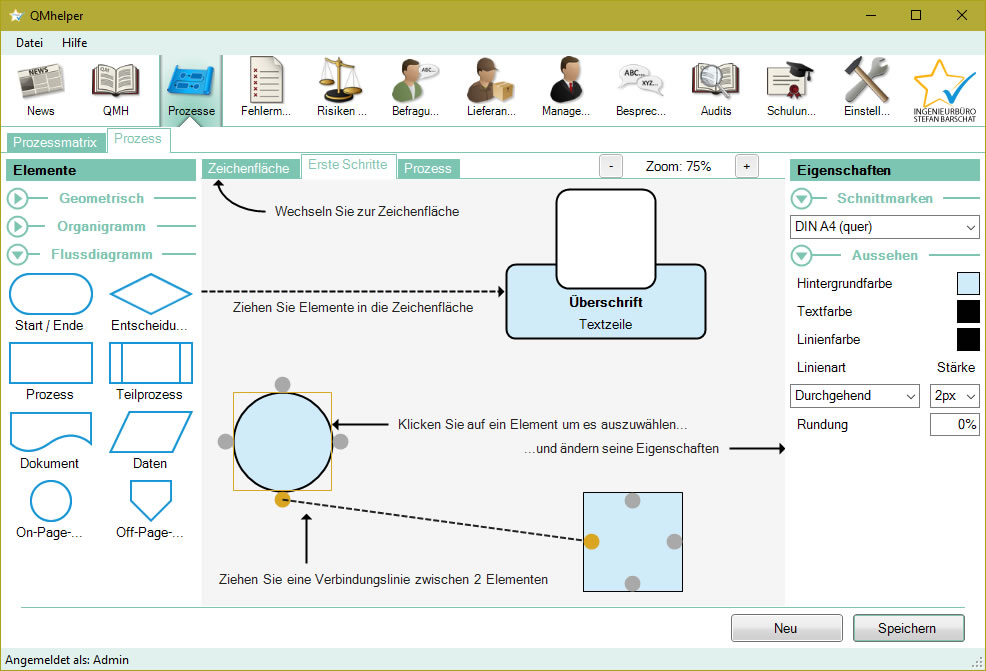Open the Datei menu

pyautogui.click(x=30, y=43)
